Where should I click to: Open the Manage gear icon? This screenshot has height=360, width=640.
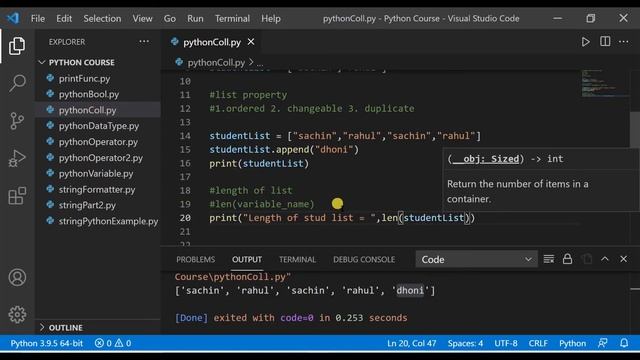tap(17, 314)
